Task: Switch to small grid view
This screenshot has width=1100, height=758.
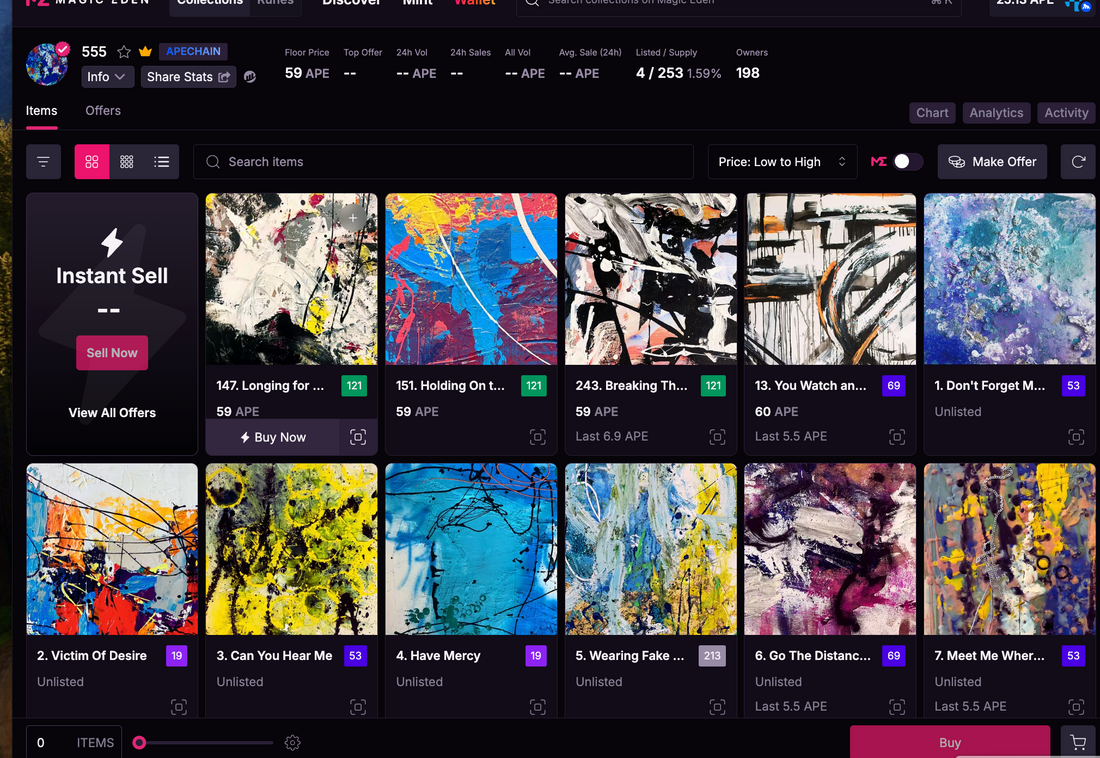Action: pos(127,162)
